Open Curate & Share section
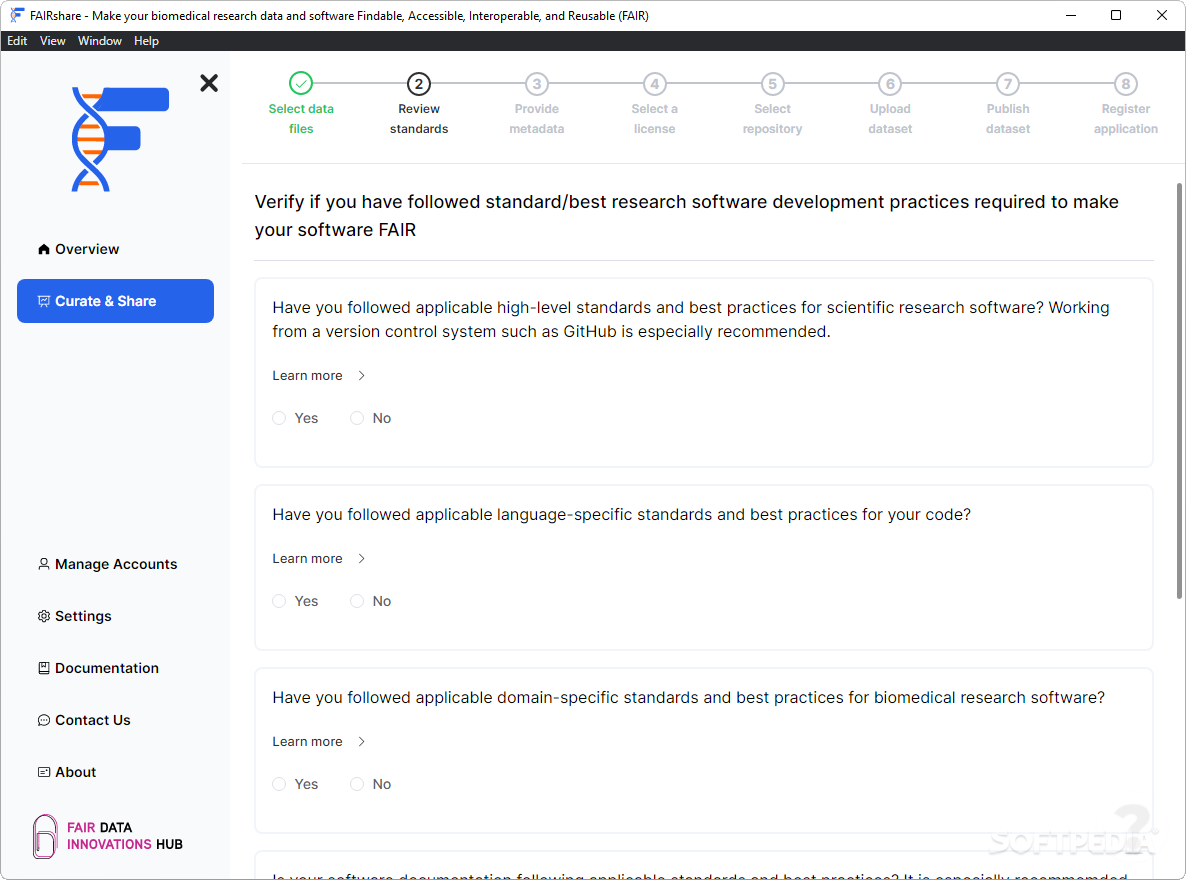This screenshot has height=880, width=1186. click(116, 301)
